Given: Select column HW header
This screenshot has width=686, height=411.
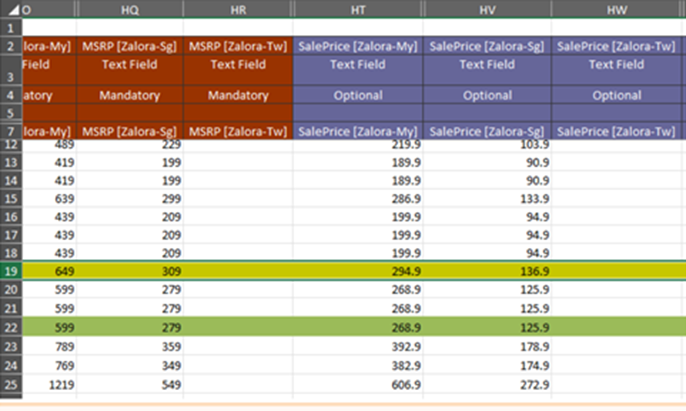Looking at the screenshot, I should tap(616, 9).
